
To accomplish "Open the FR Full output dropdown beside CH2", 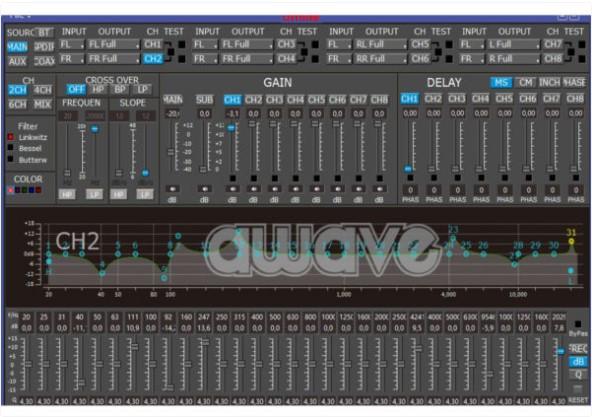I will 114,59.
